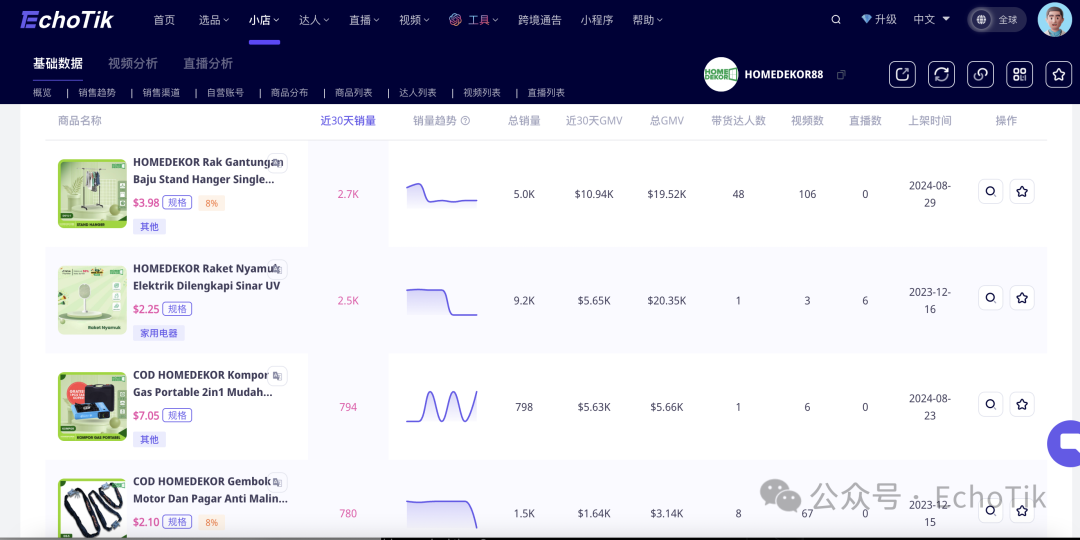Click sales trend chart for Kompor Gas
This screenshot has width=1080, height=540.
click(x=442, y=406)
